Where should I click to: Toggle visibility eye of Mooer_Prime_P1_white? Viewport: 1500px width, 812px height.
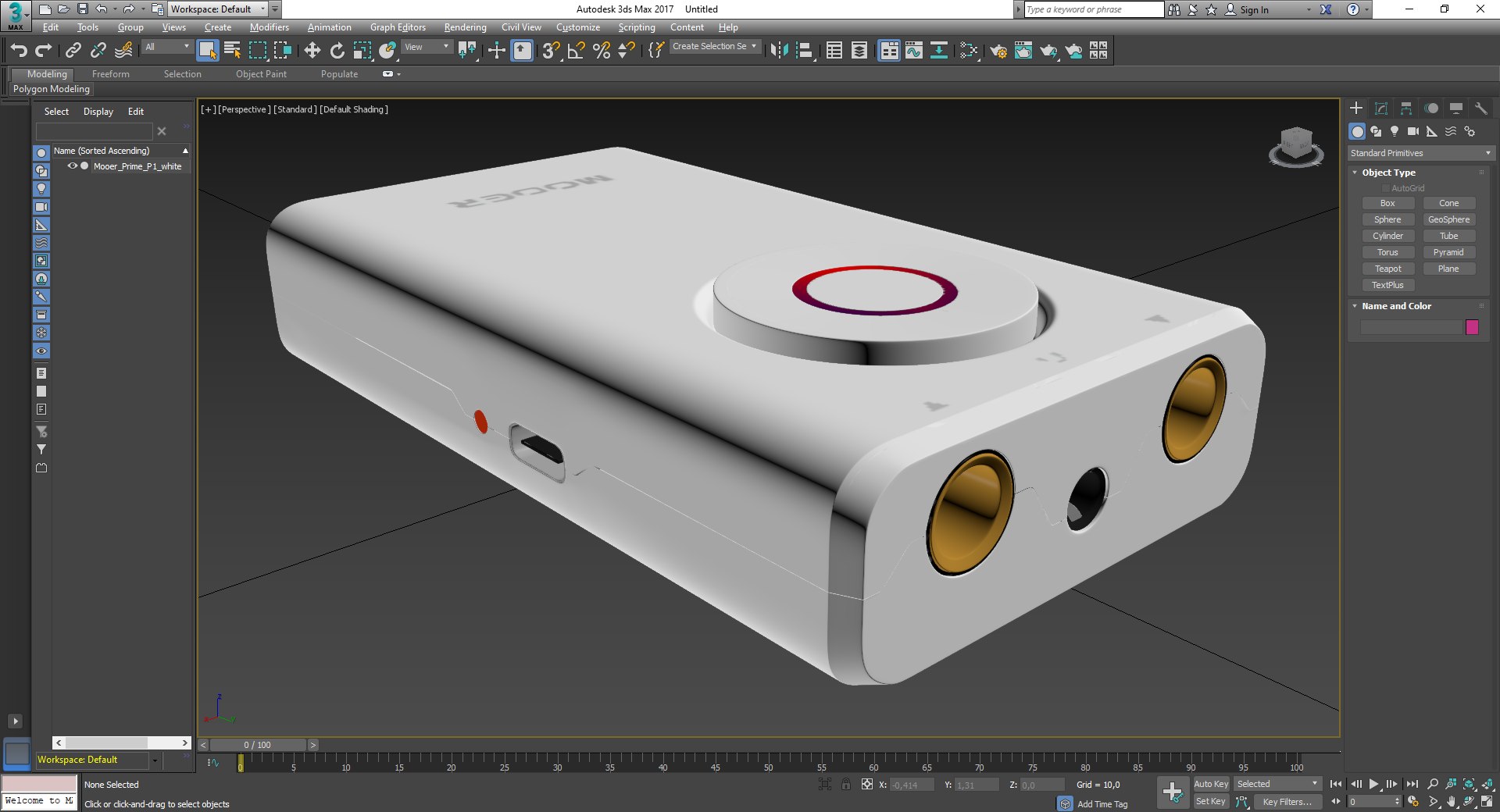click(x=72, y=166)
